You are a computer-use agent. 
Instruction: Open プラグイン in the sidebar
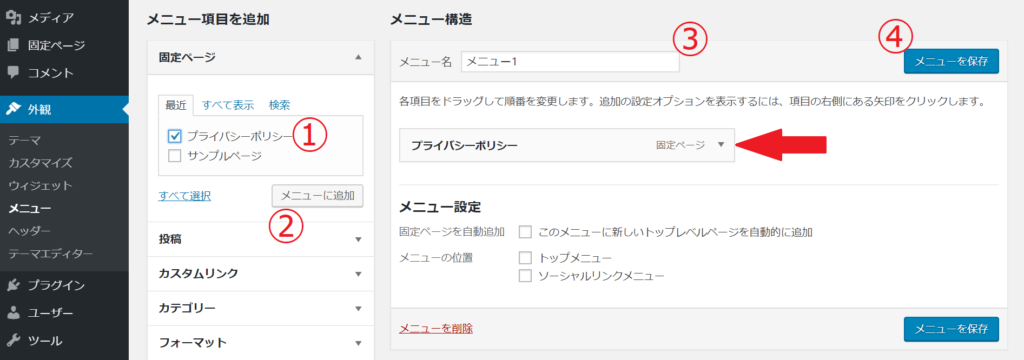click(x=56, y=285)
